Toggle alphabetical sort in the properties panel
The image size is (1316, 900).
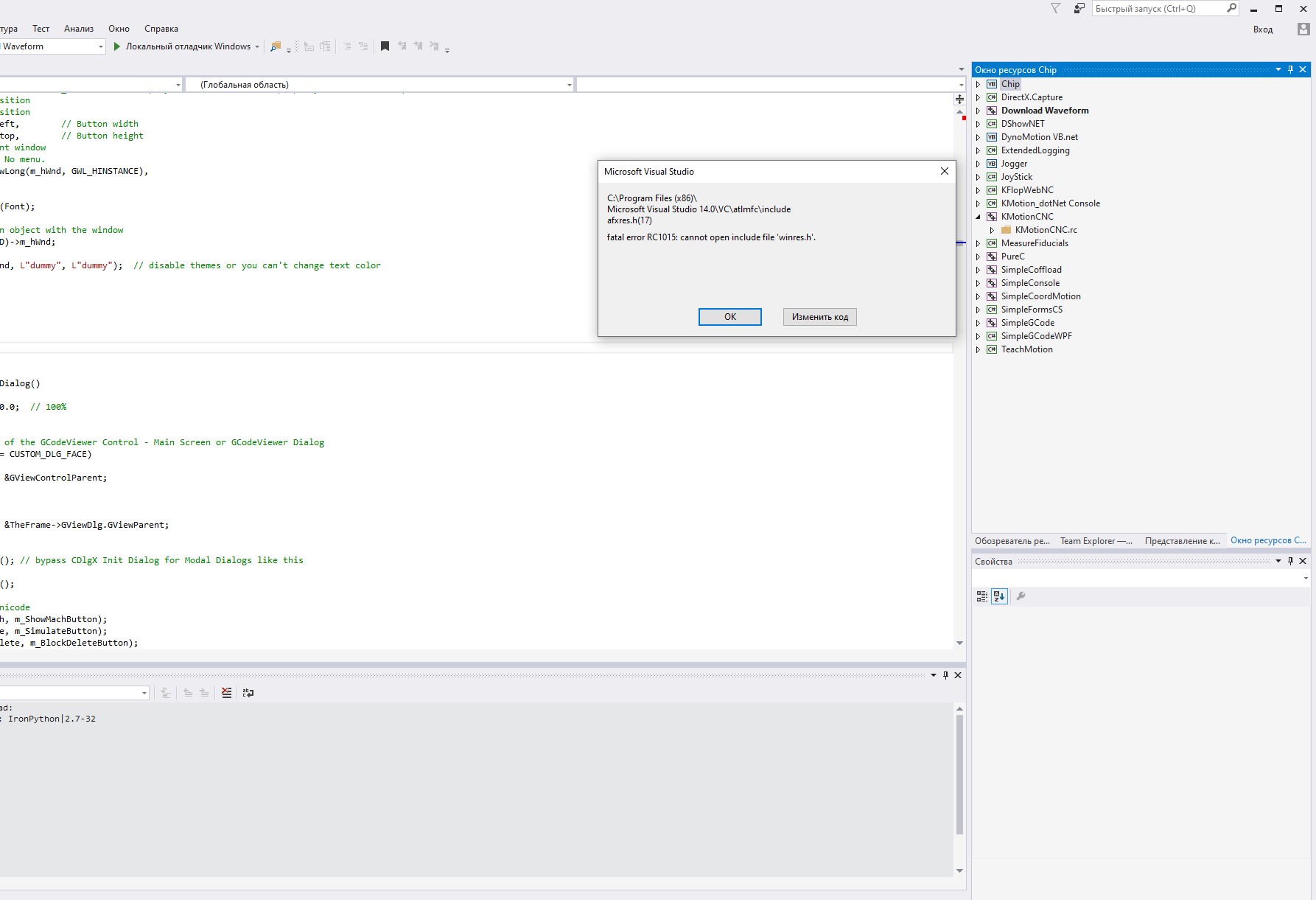click(x=999, y=596)
